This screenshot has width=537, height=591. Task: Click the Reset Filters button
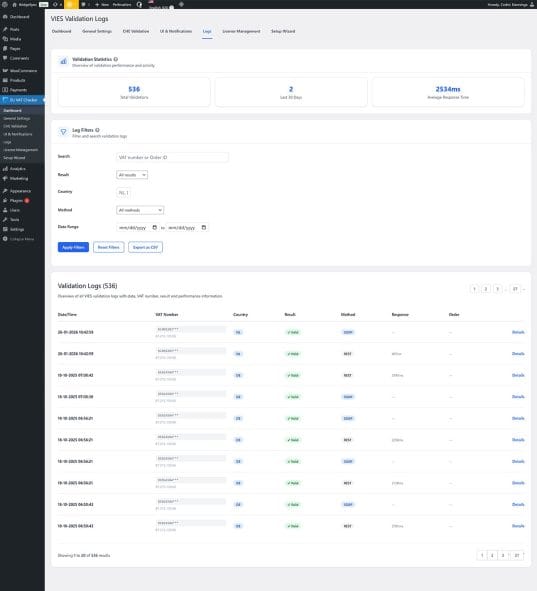pos(109,247)
